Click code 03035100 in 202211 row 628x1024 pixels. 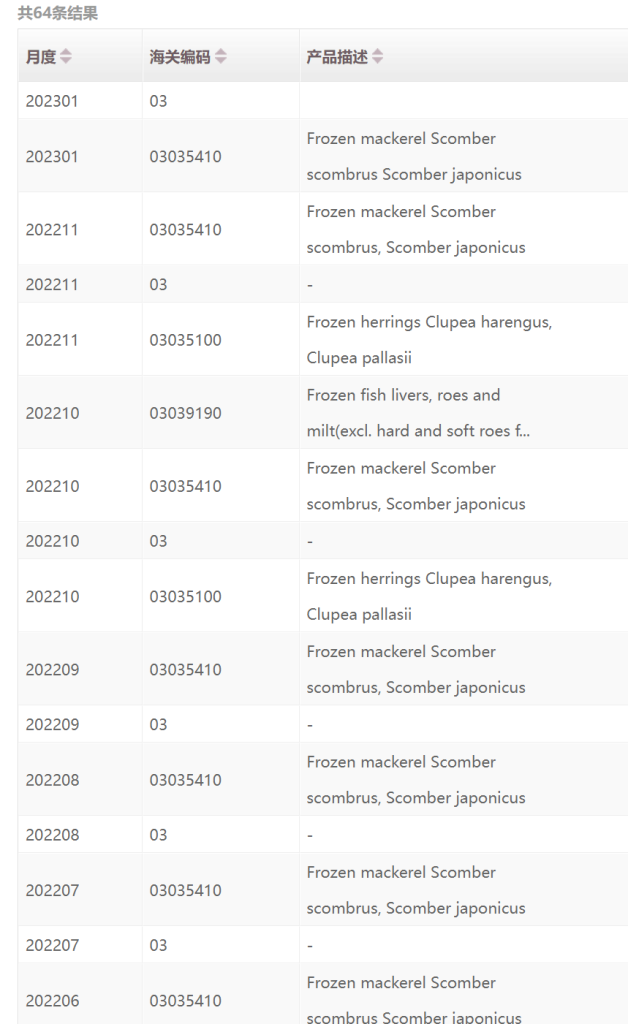185,340
